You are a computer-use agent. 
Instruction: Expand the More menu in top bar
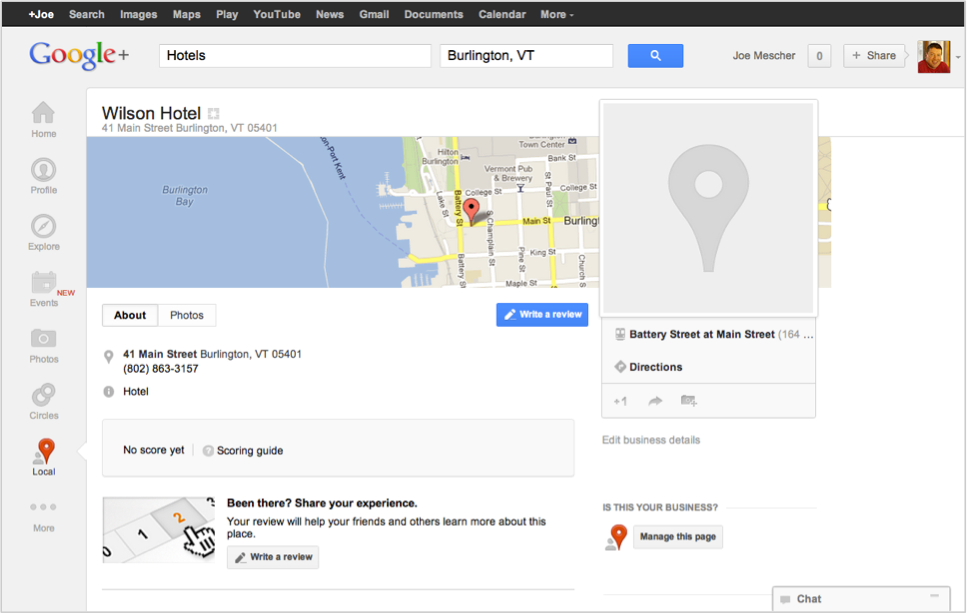(x=557, y=14)
